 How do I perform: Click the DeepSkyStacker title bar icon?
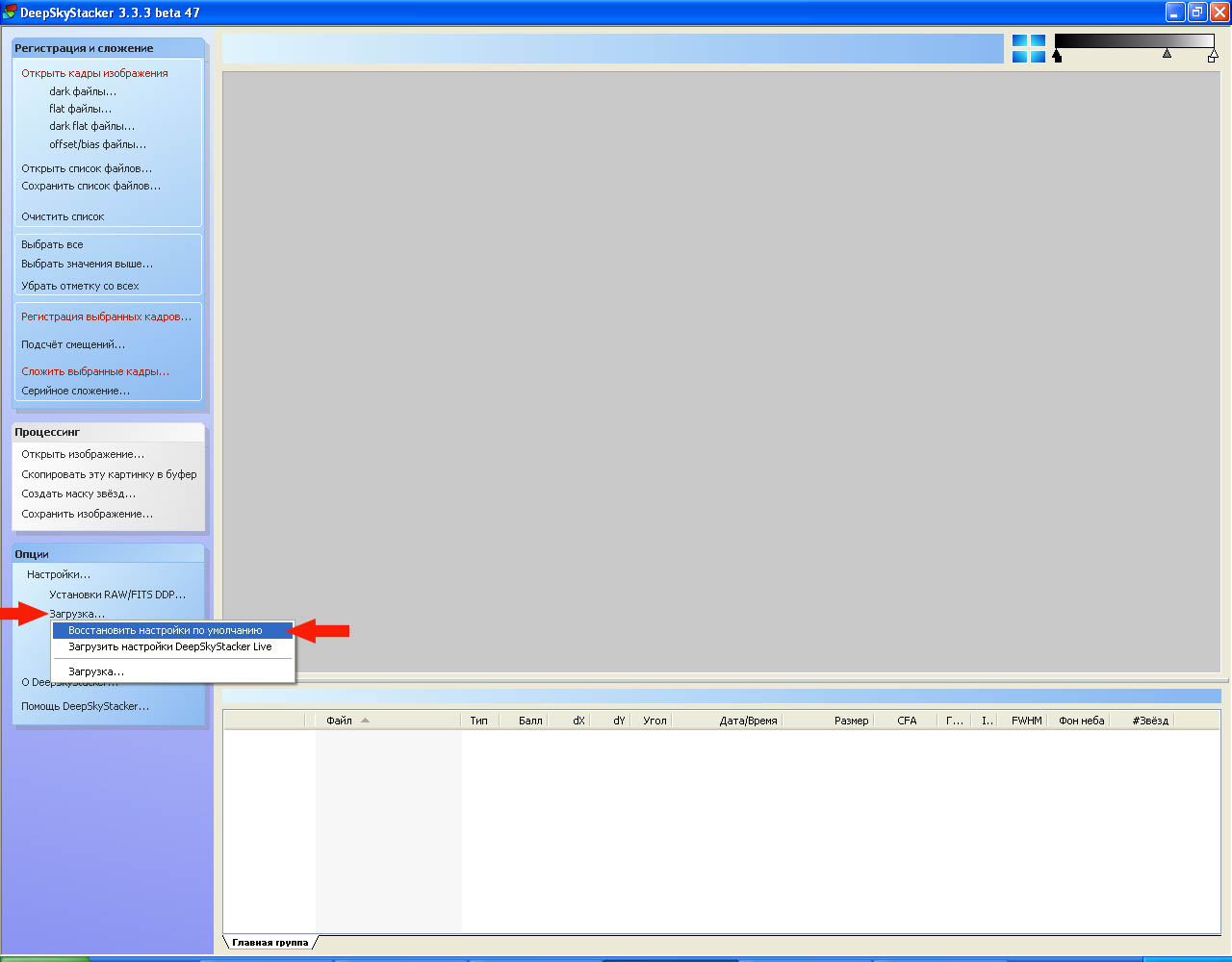click(x=10, y=13)
